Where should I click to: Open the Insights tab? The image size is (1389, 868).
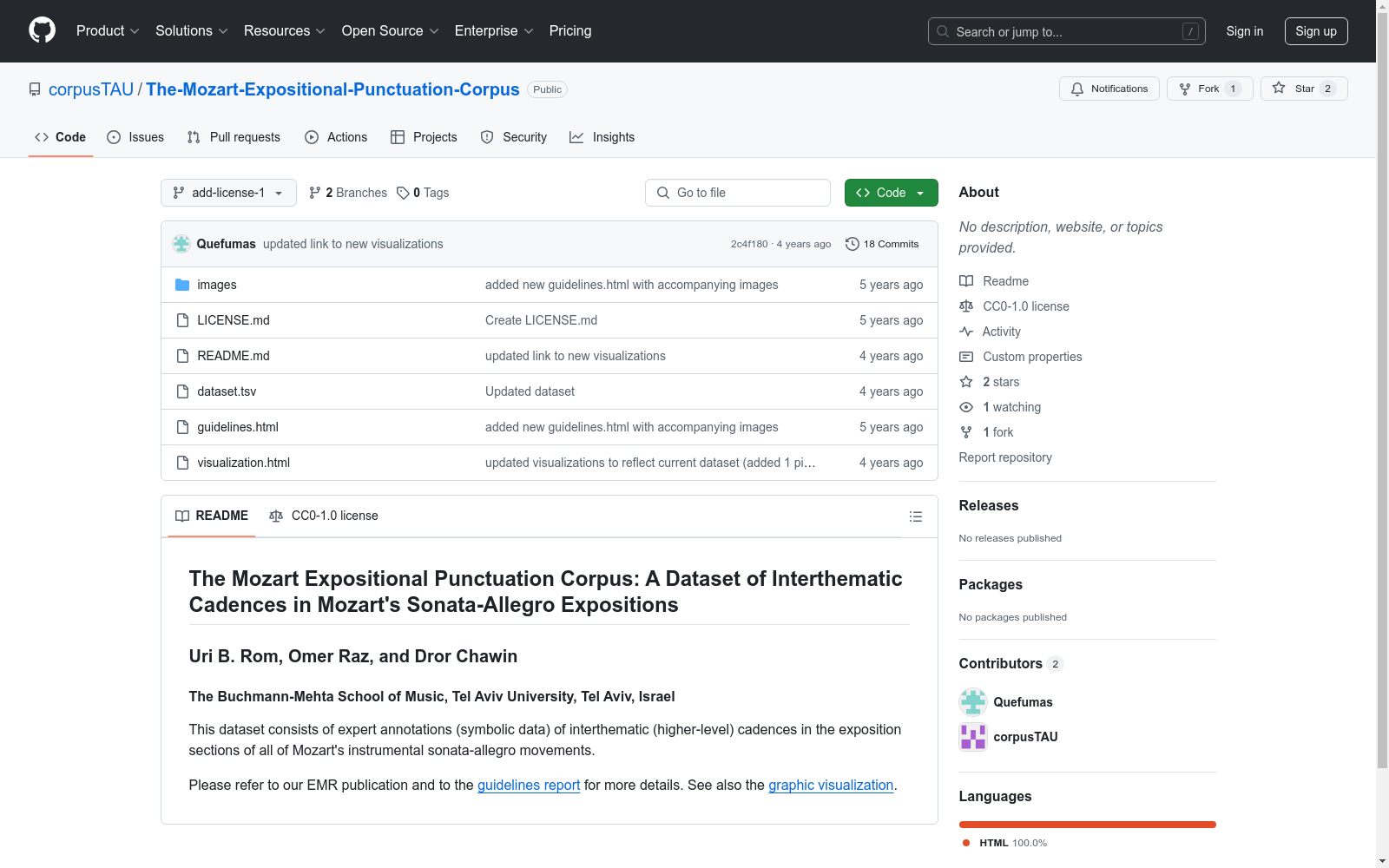602,137
